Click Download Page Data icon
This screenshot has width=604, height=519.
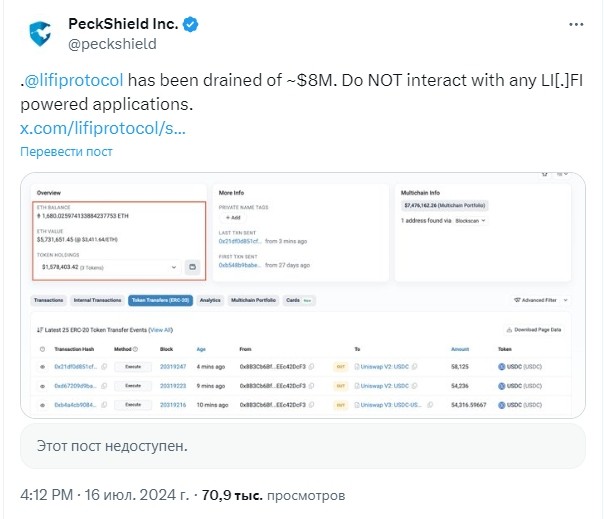click(509, 330)
